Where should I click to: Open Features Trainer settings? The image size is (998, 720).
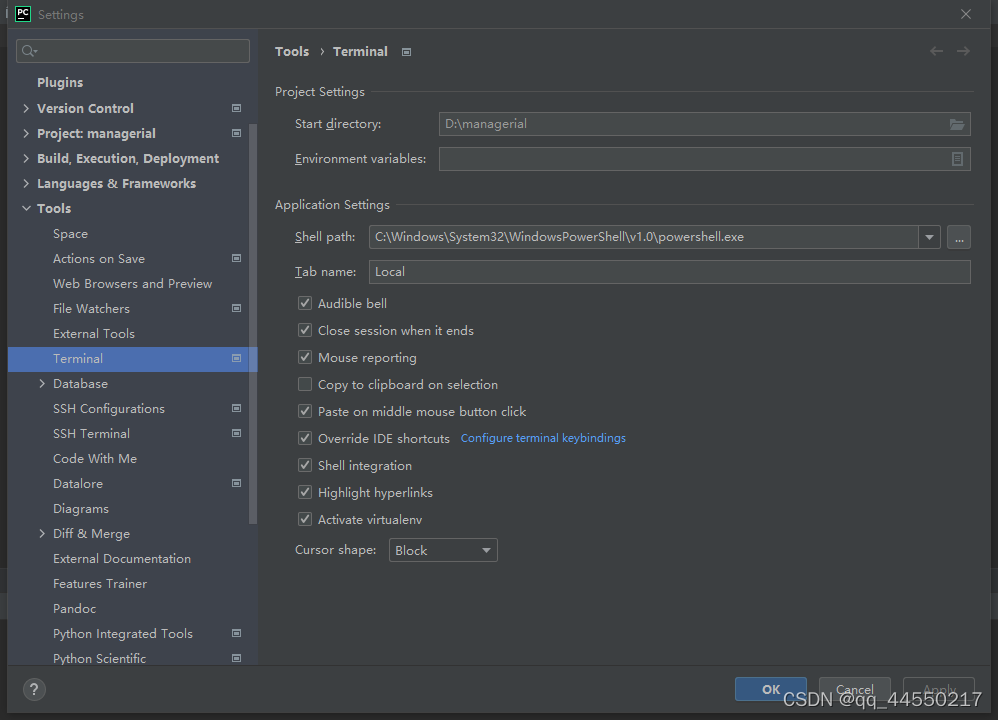click(x=100, y=583)
